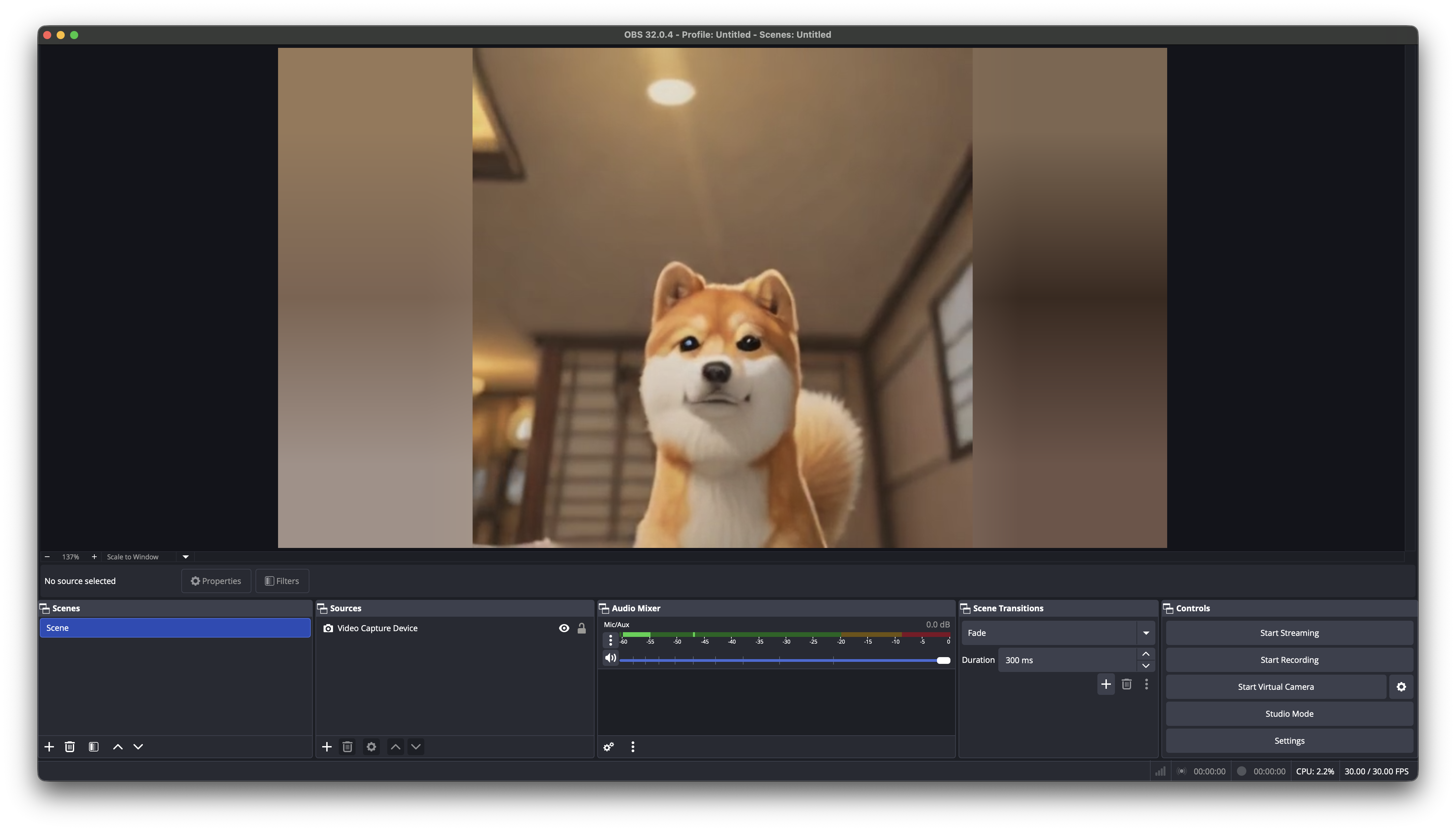Open the Scale to Window dropdown
The height and width of the screenshot is (831, 1456).
[x=185, y=556]
